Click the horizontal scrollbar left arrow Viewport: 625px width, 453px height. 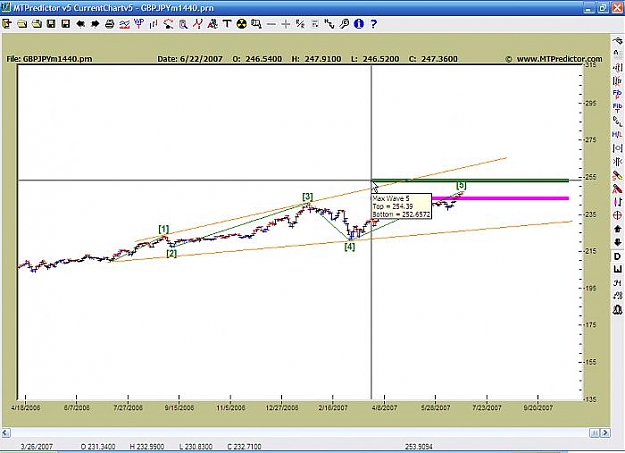point(6,433)
